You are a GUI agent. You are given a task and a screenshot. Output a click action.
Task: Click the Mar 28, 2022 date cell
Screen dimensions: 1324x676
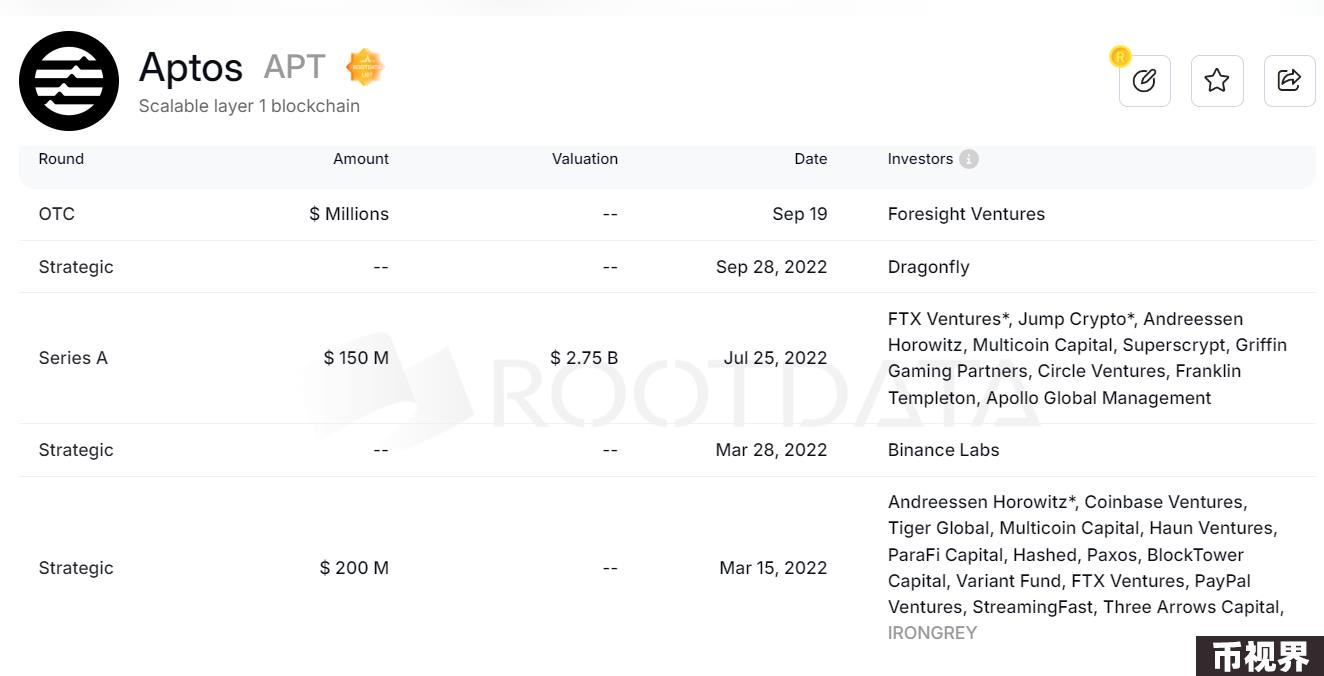tap(772, 450)
